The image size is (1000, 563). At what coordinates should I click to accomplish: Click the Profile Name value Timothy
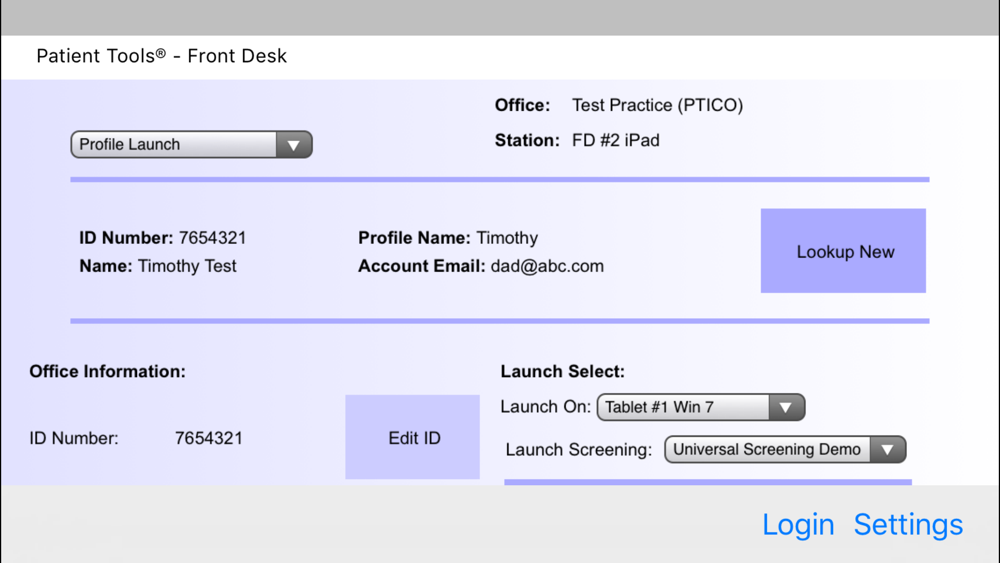[507, 238]
